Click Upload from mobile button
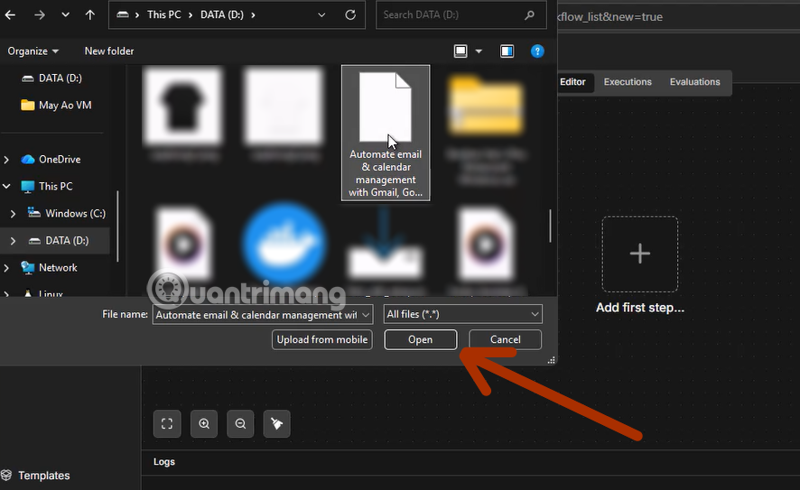Viewport: 800px width, 490px height. tap(322, 339)
